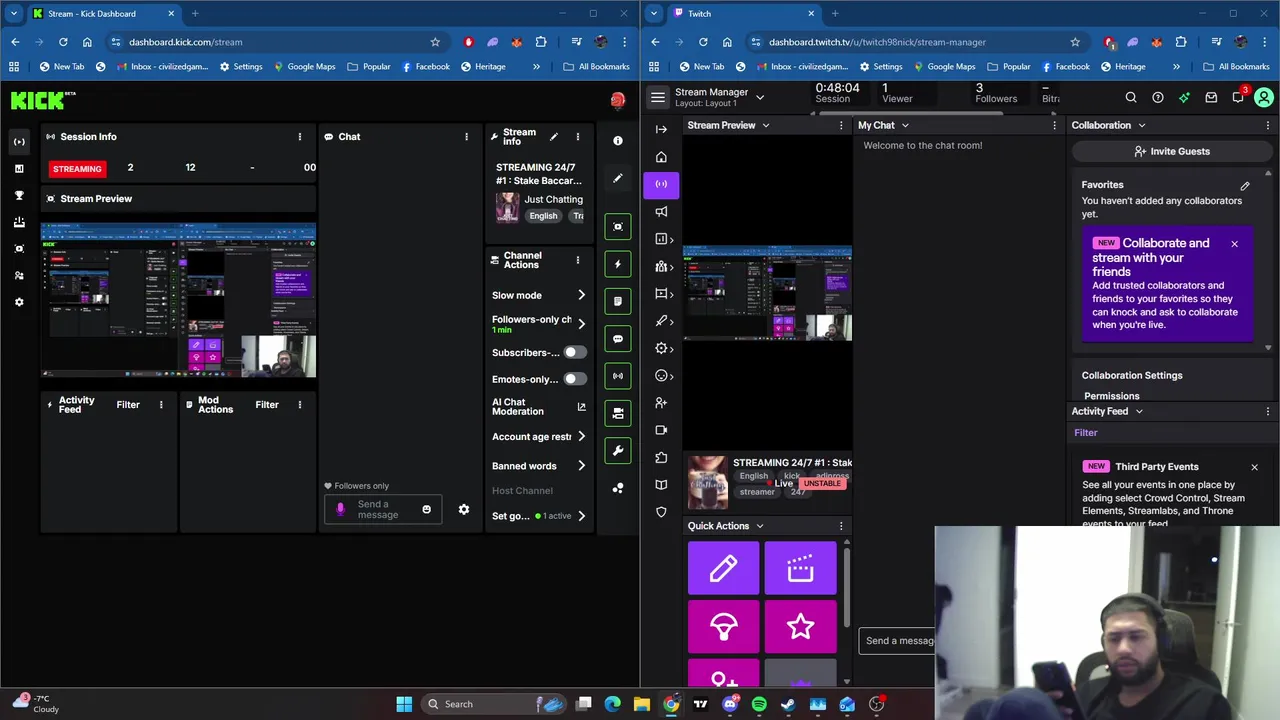Open File Explorer from the Windows taskbar
Screen dimensions: 1280x720
(x=642, y=704)
